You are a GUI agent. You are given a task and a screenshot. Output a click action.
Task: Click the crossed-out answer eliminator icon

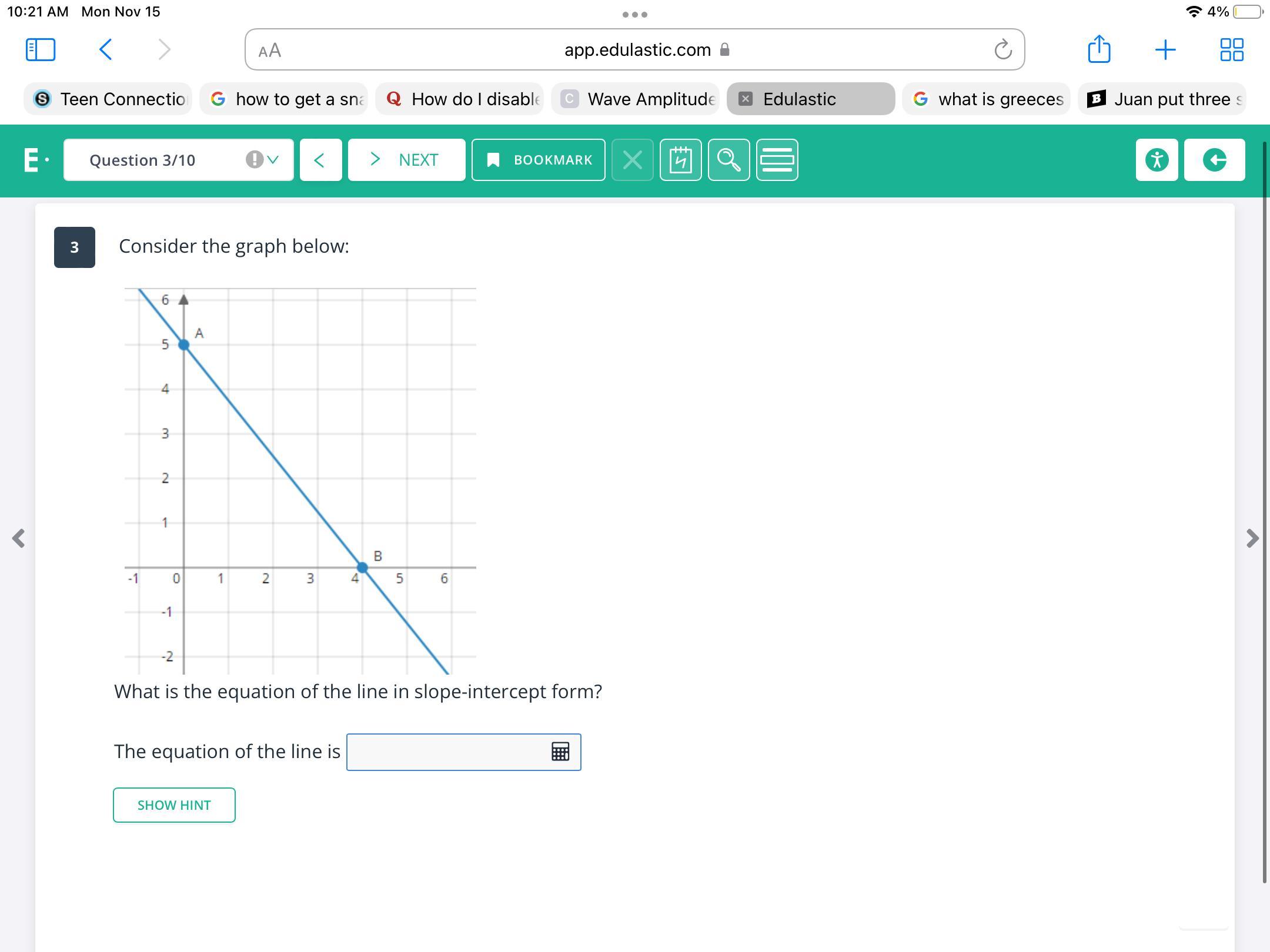[x=632, y=160]
